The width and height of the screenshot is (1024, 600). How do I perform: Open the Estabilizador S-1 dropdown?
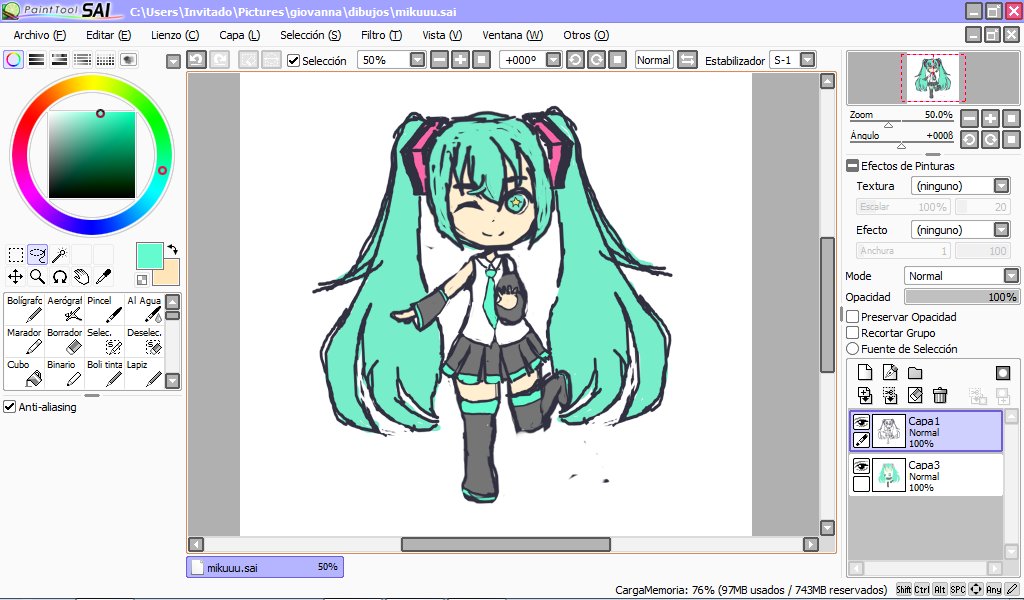coord(808,60)
